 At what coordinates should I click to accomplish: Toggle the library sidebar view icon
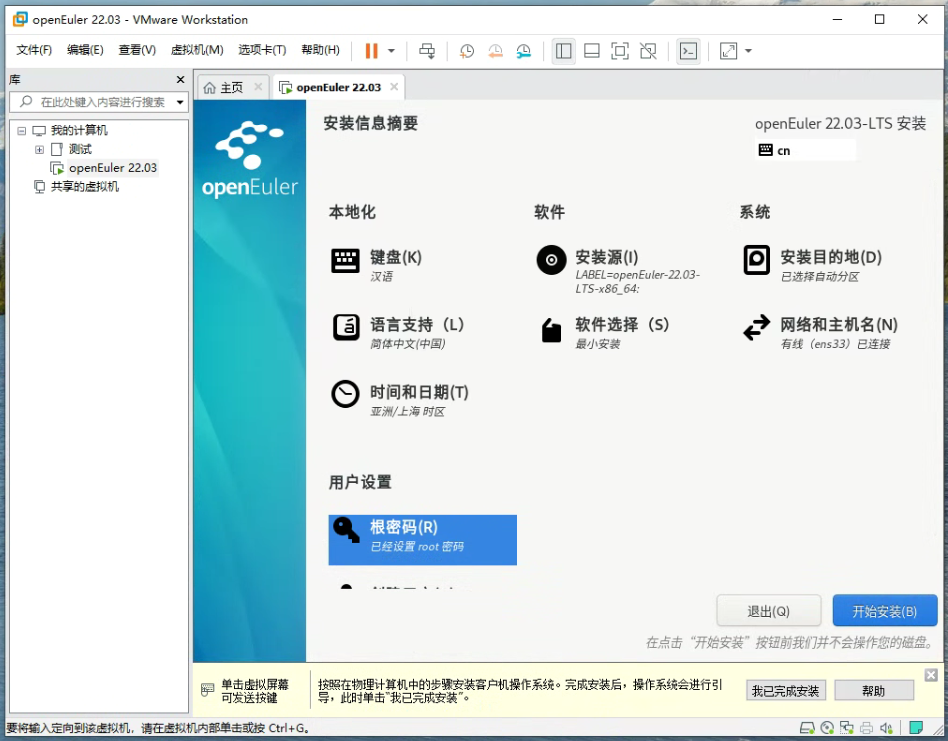coord(563,51)
